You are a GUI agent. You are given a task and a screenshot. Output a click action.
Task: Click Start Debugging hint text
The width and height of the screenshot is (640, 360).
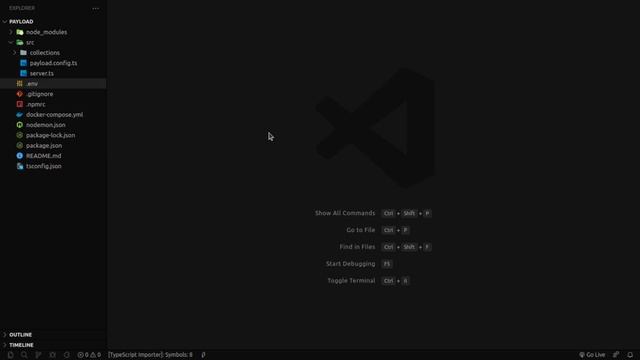point(350,264)
